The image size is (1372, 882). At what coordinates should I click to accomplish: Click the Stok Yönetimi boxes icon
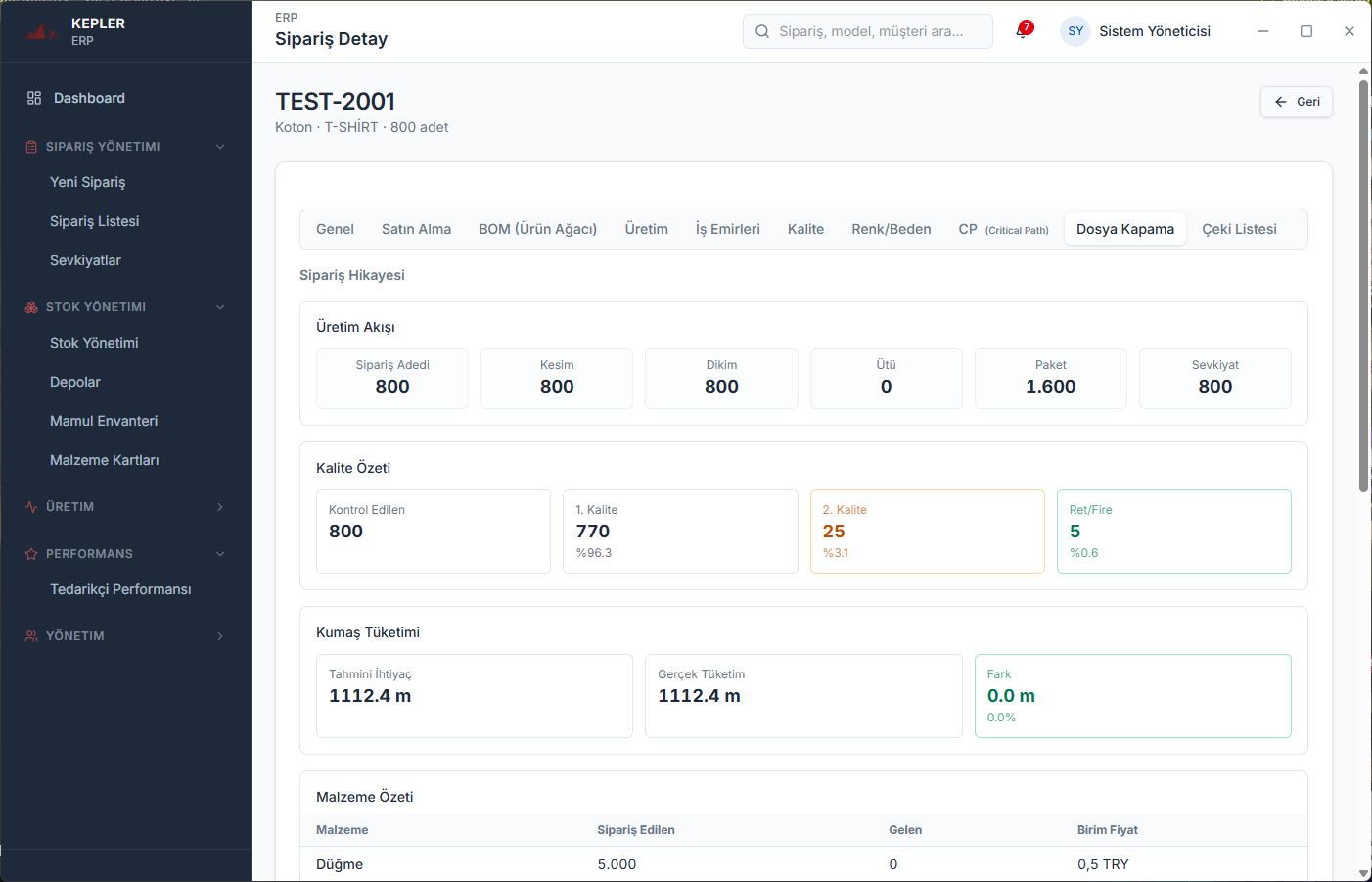point(31,307)
